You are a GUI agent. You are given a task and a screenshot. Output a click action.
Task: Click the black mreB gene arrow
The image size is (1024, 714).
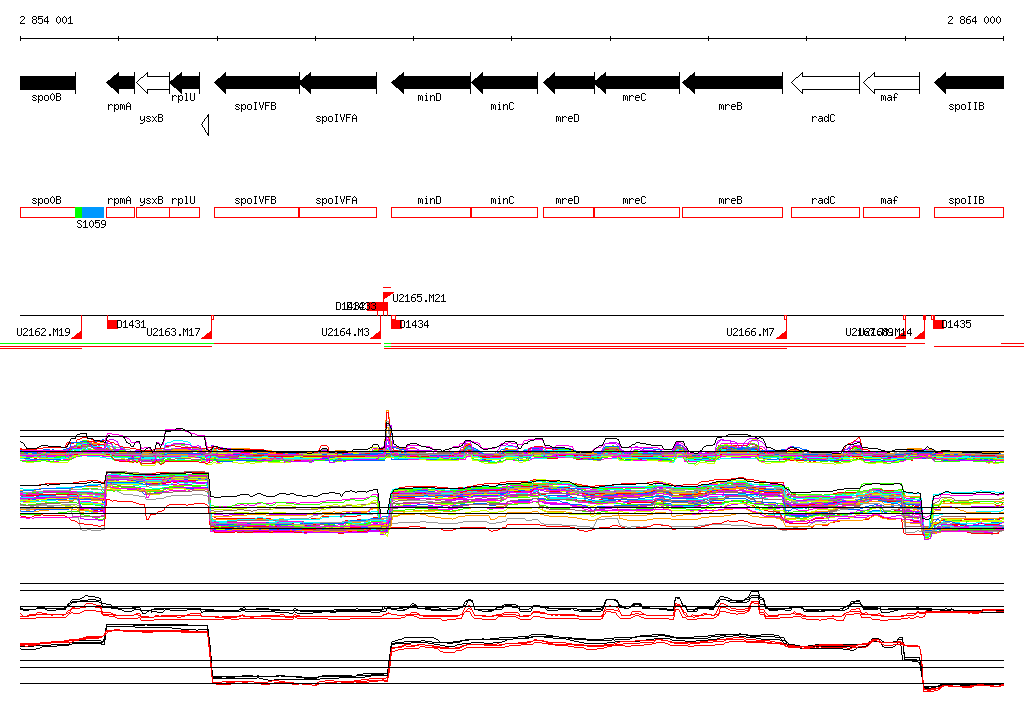click(732, 83)
